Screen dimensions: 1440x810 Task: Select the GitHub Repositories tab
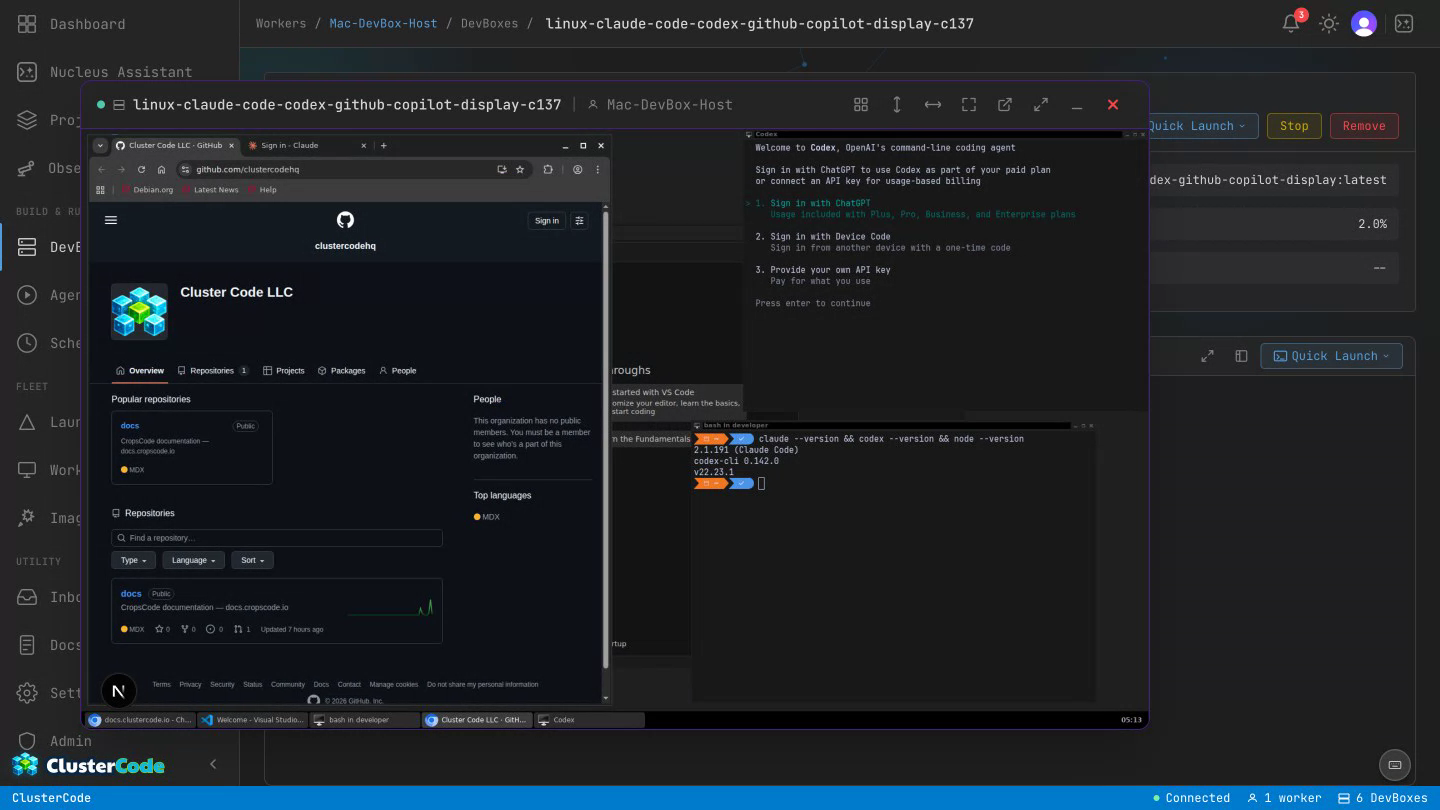point(212,370)
